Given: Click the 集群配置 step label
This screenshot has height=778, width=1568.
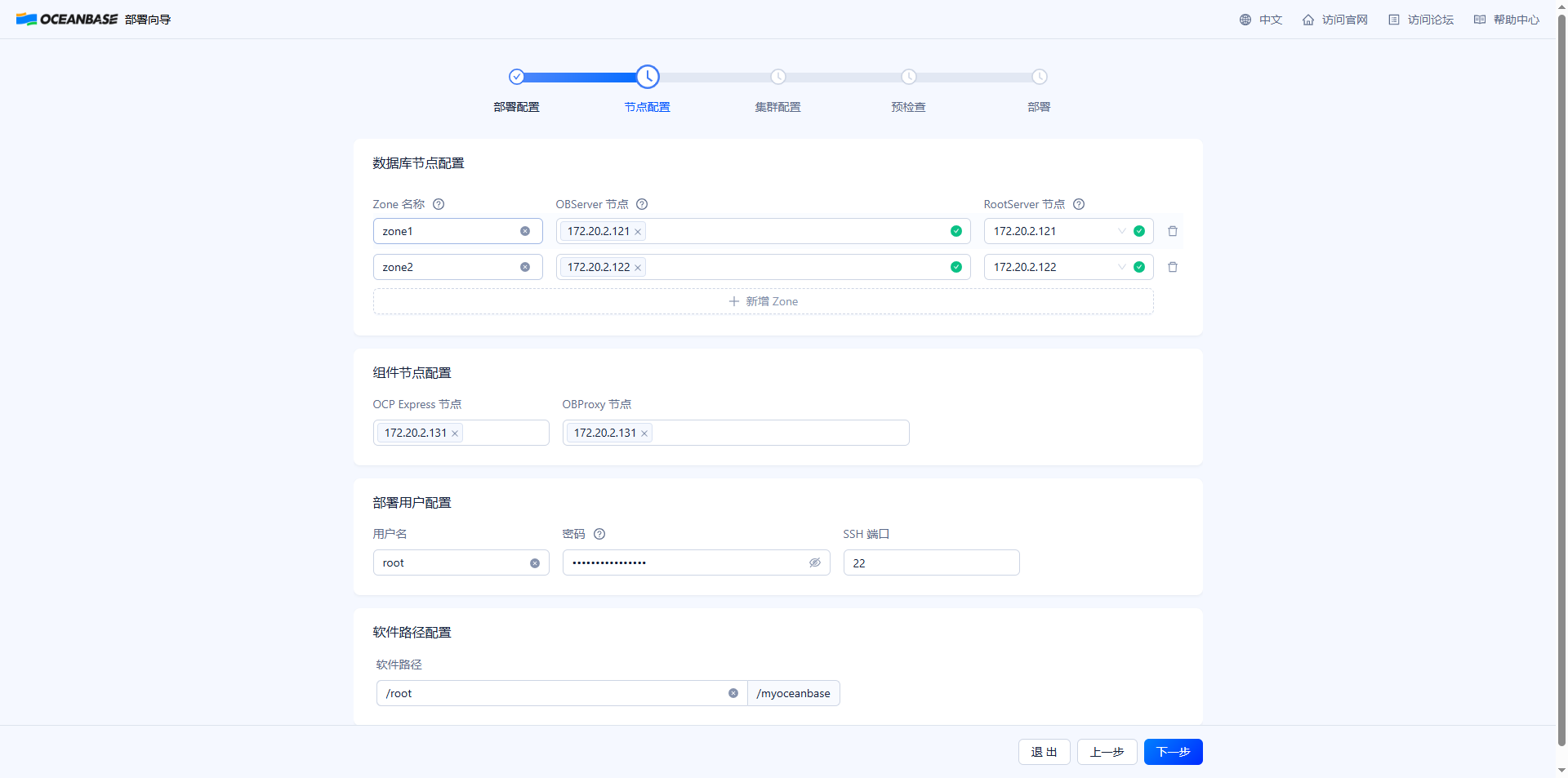Looking at the screenshot, I should click(x=778, y=107).
